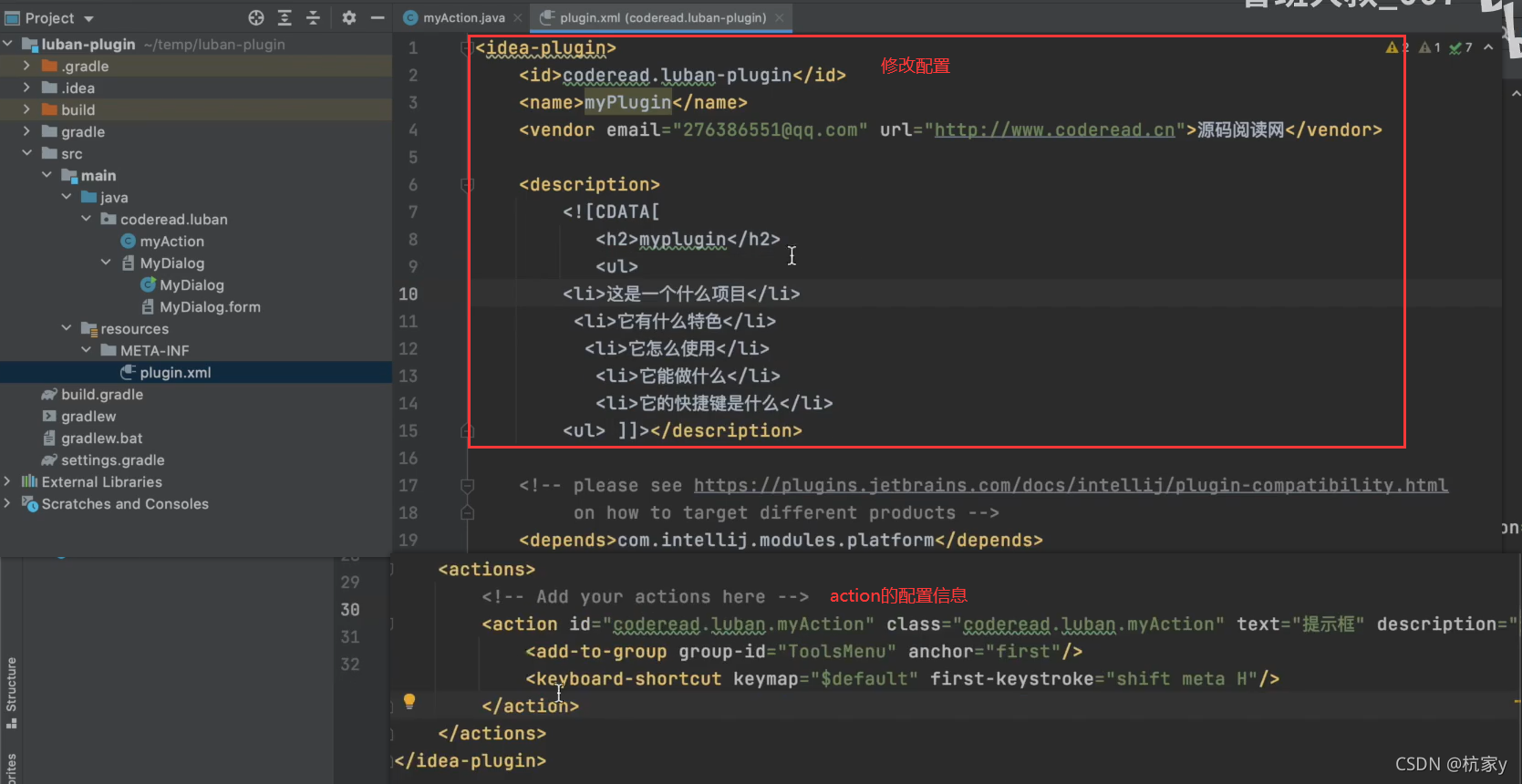1522x784 pixels.
Task: Collapse the java source folder
Action: tap(67, 197)
